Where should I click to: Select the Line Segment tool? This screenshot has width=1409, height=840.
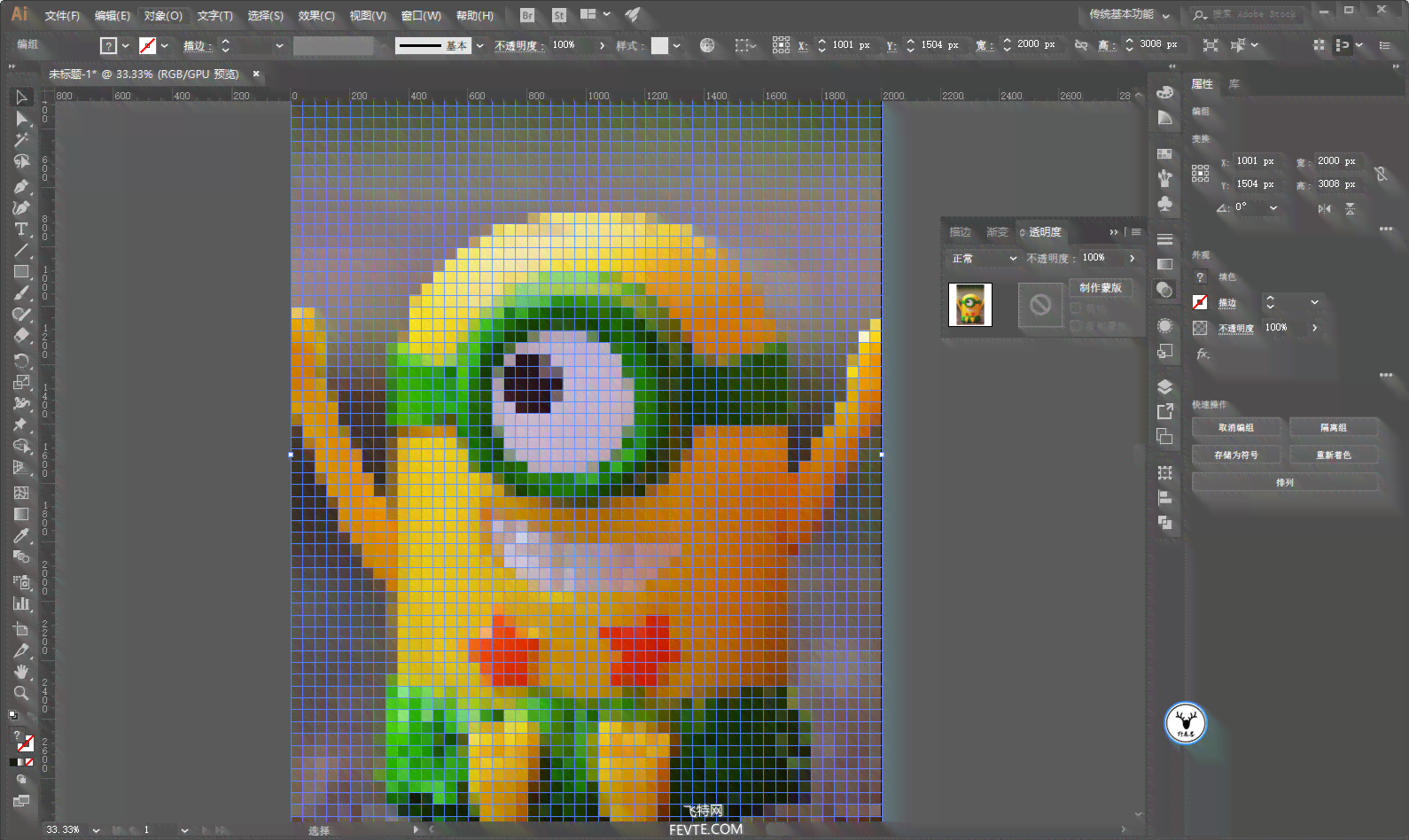[21, 251]
